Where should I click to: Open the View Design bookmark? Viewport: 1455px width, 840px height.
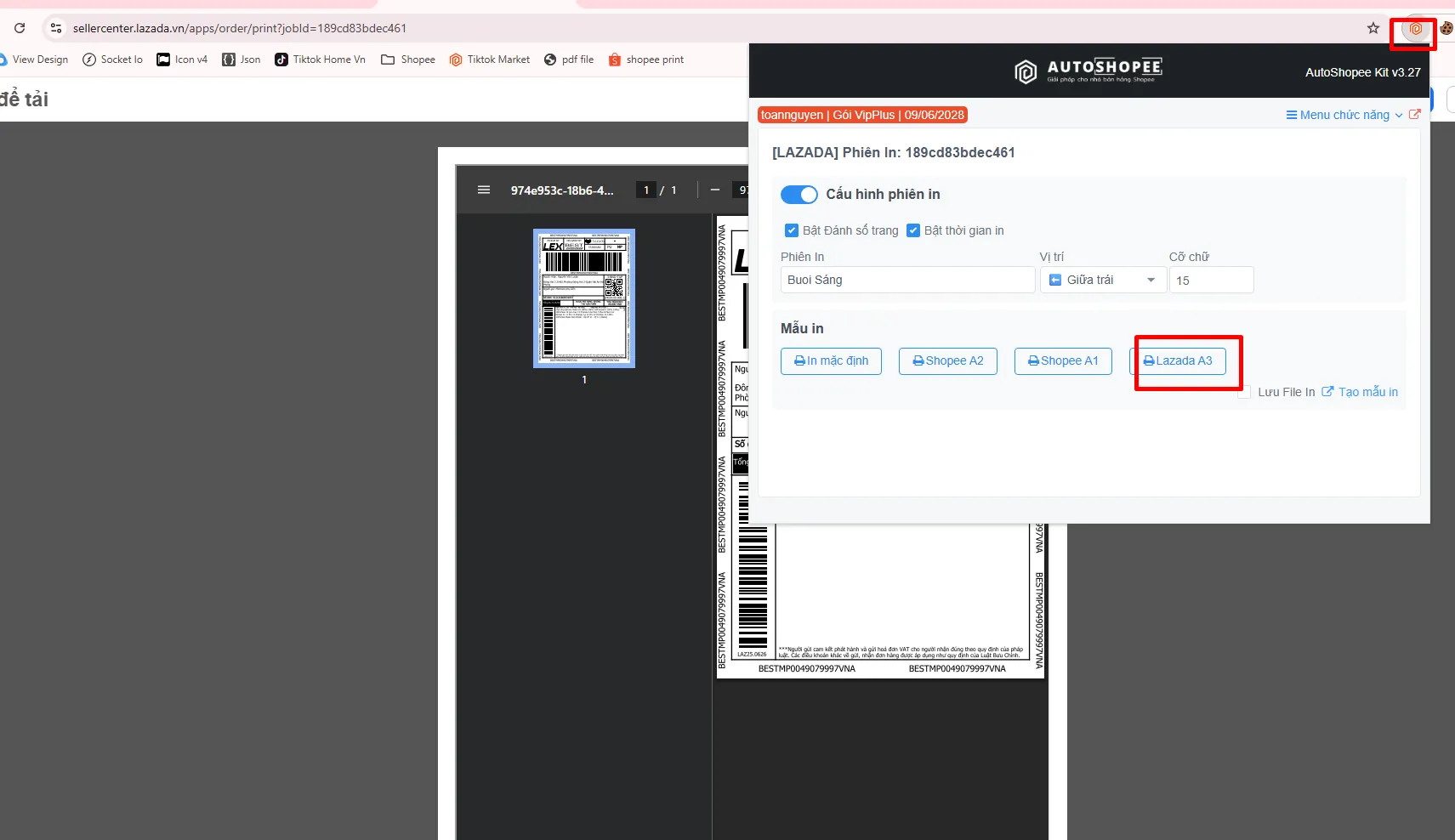pos(34,60)
